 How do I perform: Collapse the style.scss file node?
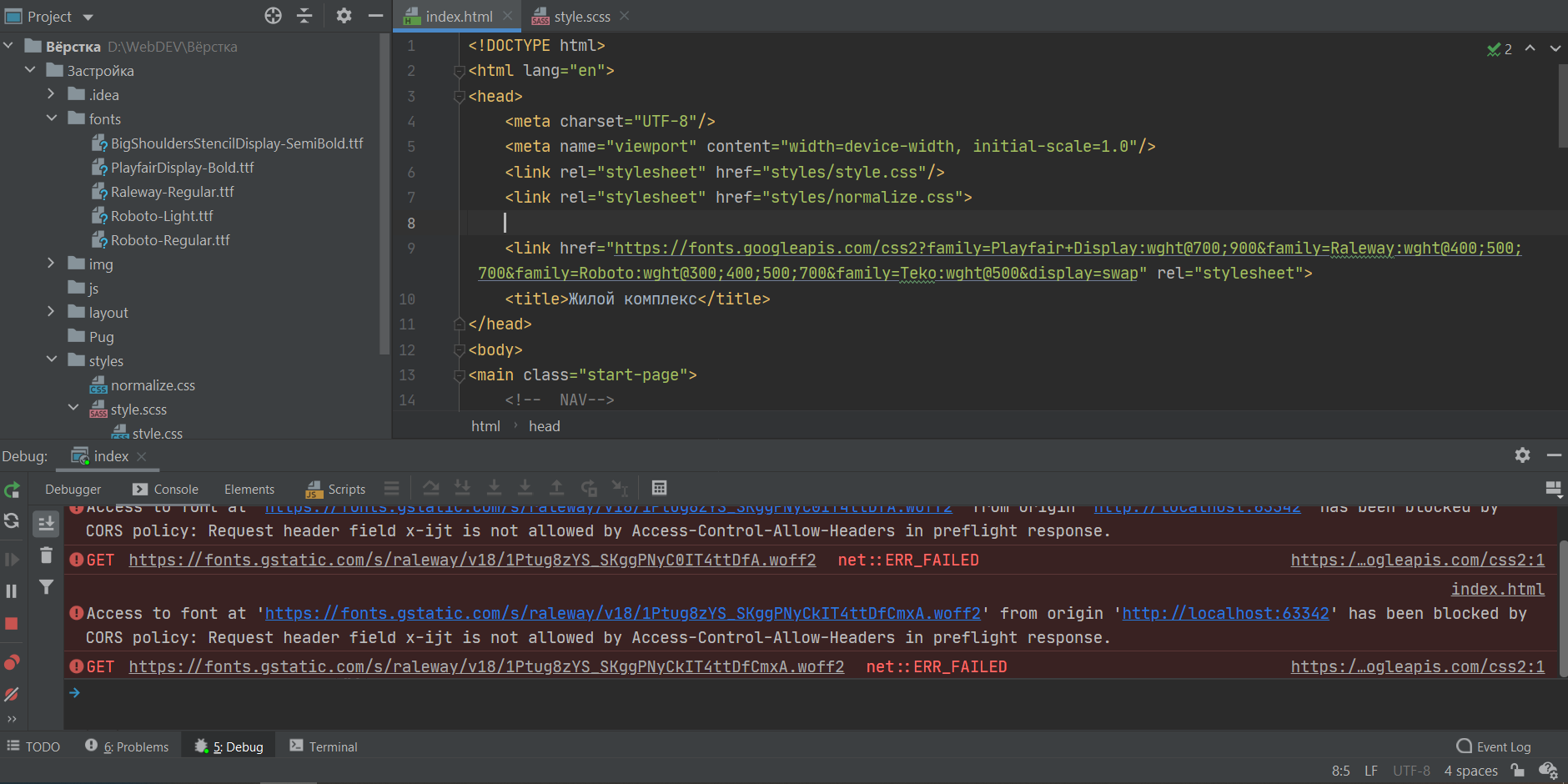click(73, 409)
